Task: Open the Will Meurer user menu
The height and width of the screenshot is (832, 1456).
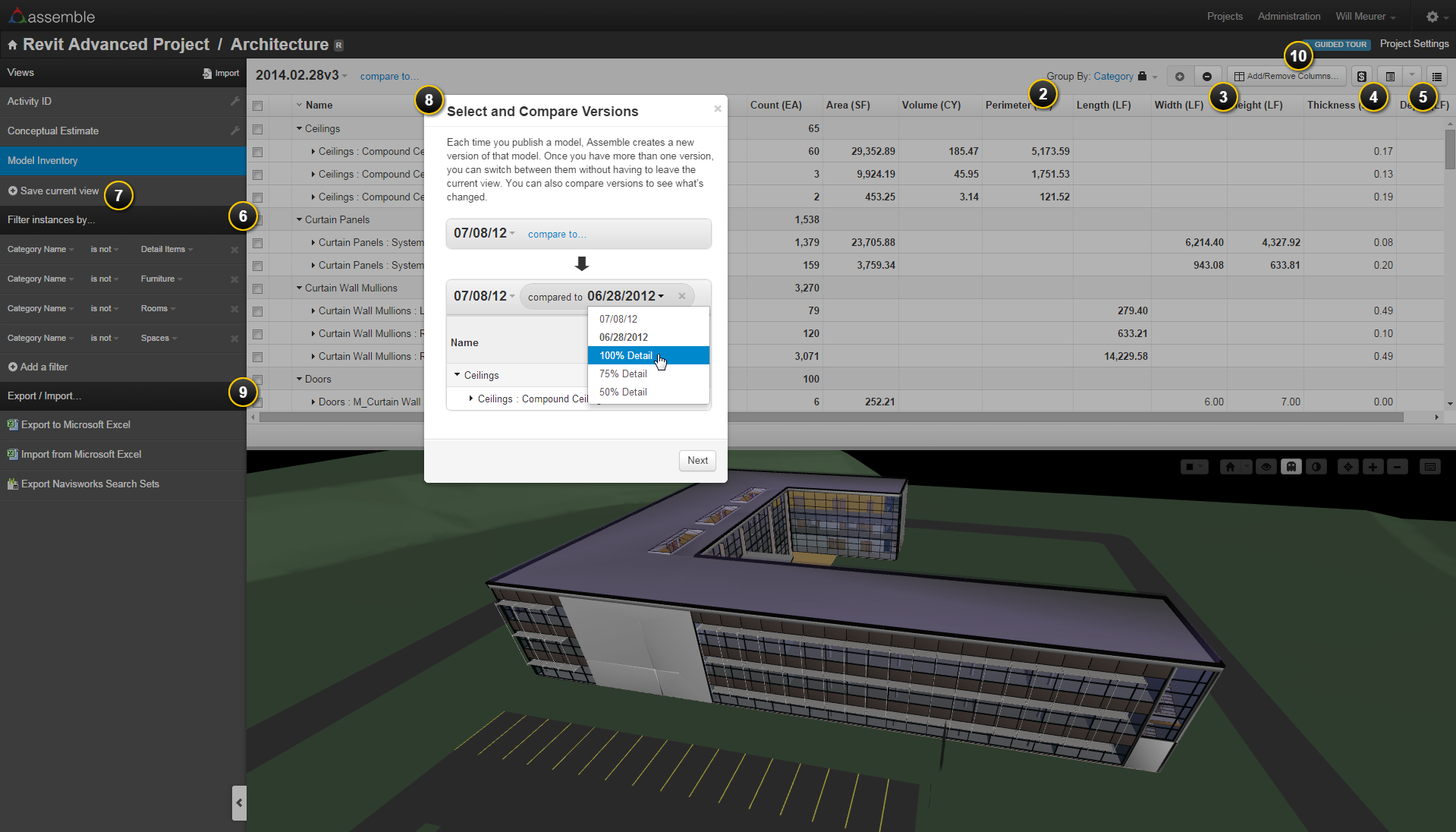Action: 1365,17
